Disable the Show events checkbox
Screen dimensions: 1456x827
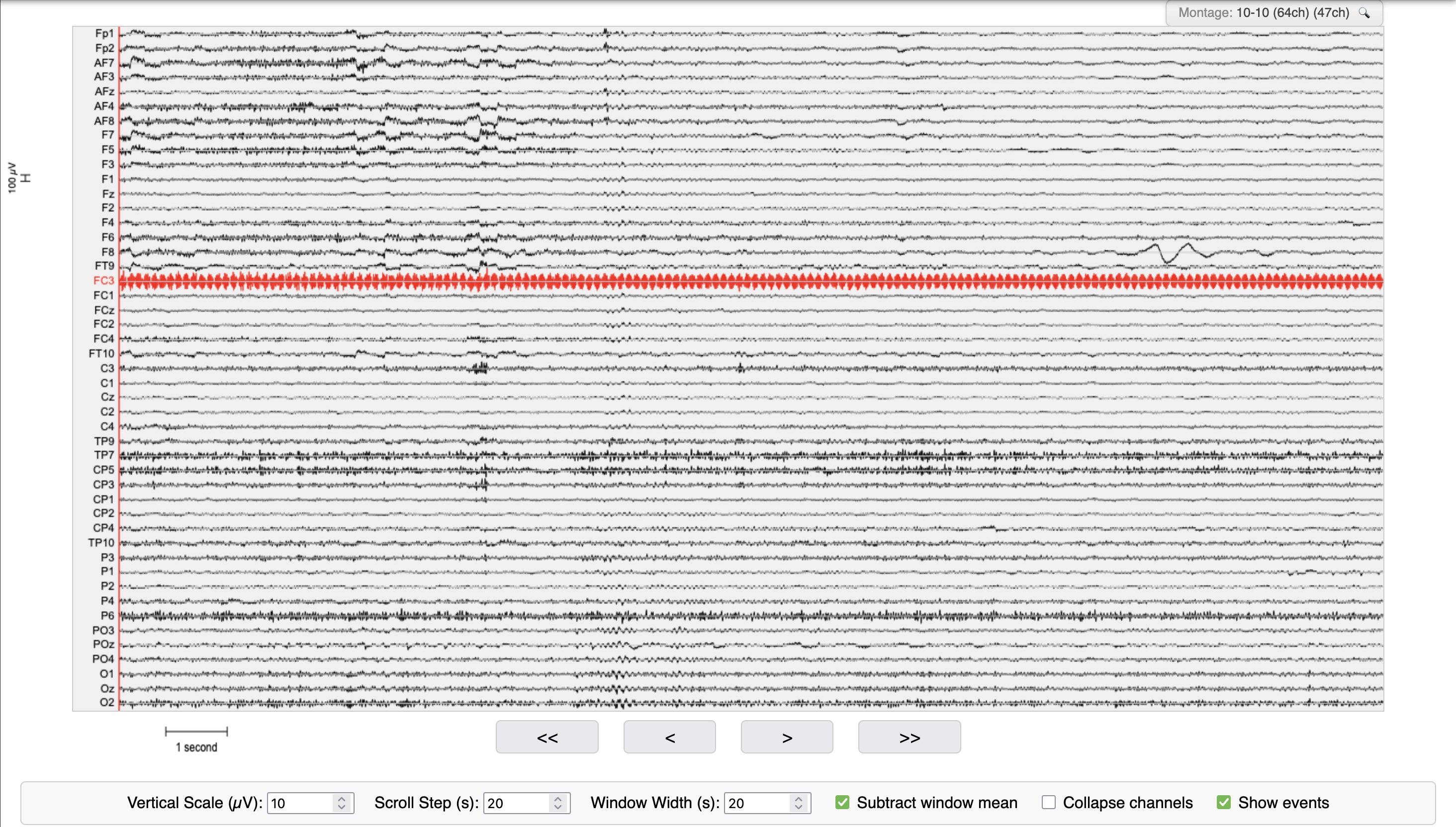click(1224, 803)
